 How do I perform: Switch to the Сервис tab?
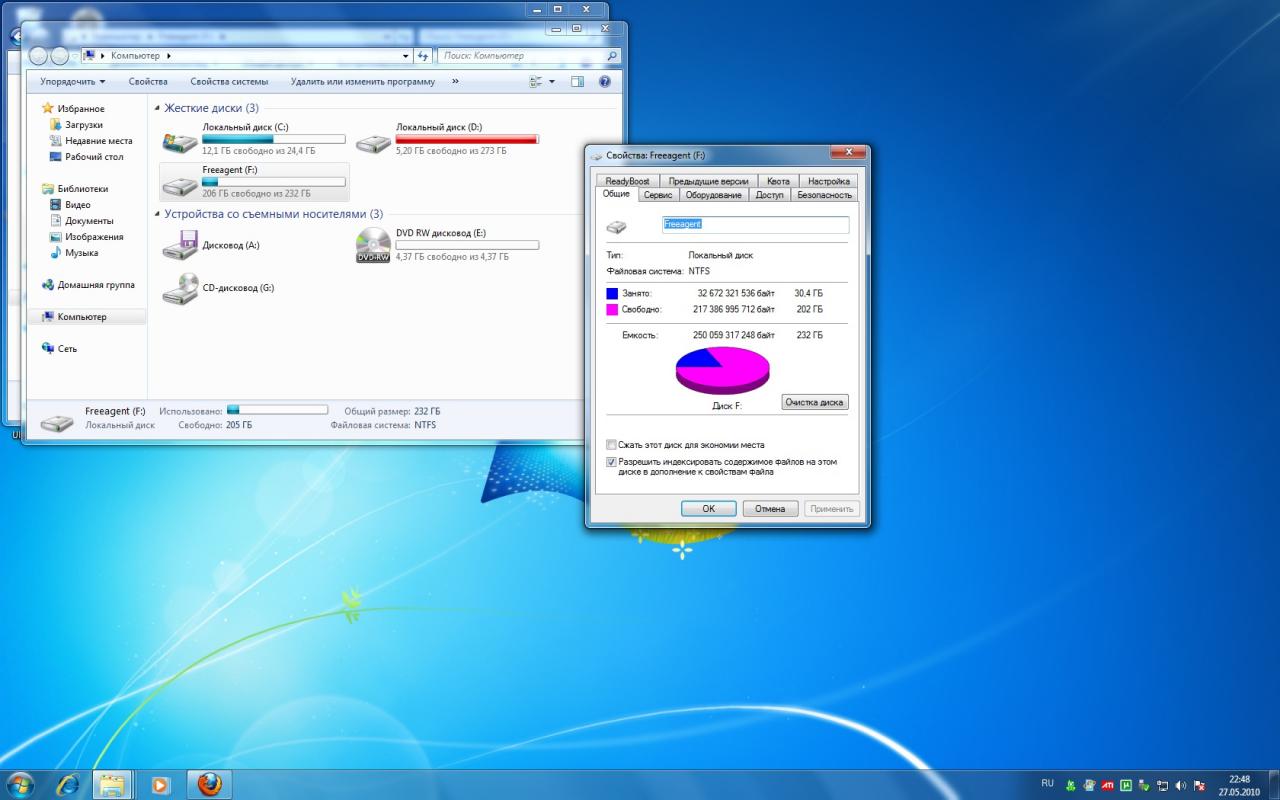[658, 195]
